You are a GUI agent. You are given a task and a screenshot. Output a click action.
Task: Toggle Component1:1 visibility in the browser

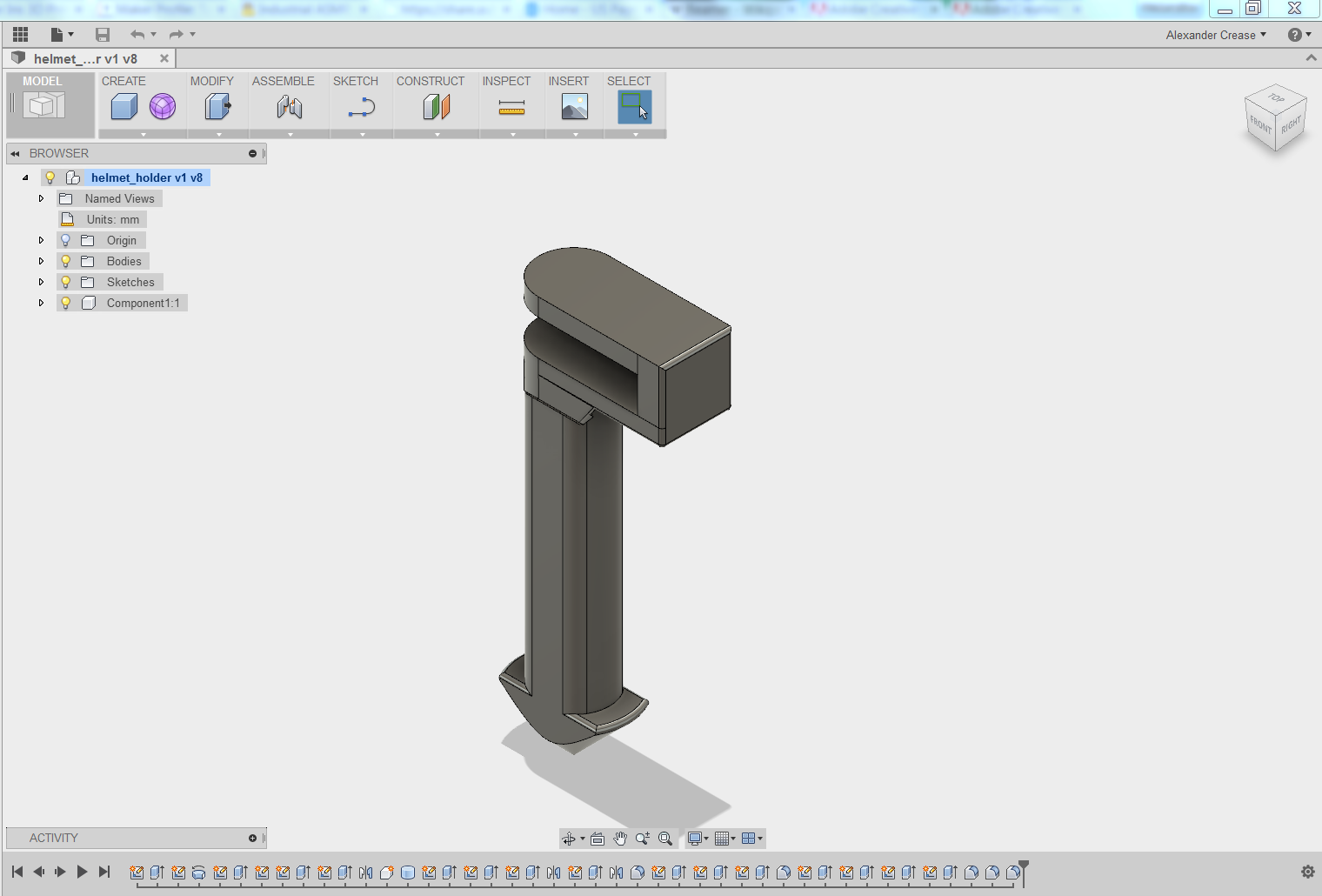pos(65,302)
